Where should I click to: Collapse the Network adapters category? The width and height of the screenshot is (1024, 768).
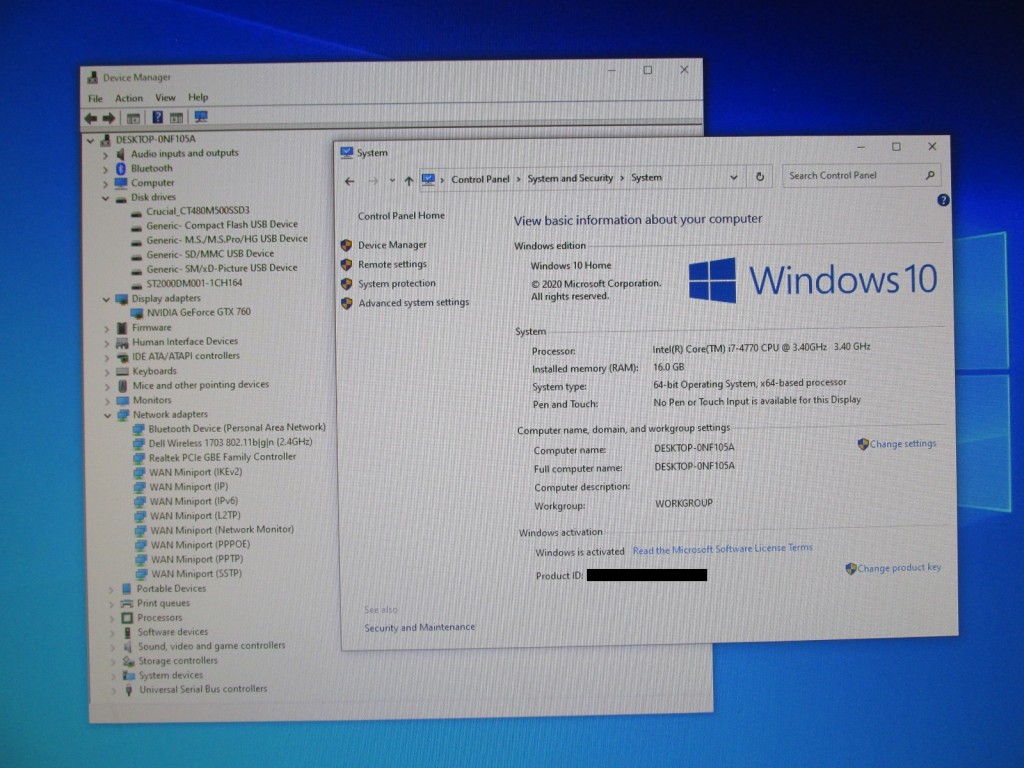(108, 415)
